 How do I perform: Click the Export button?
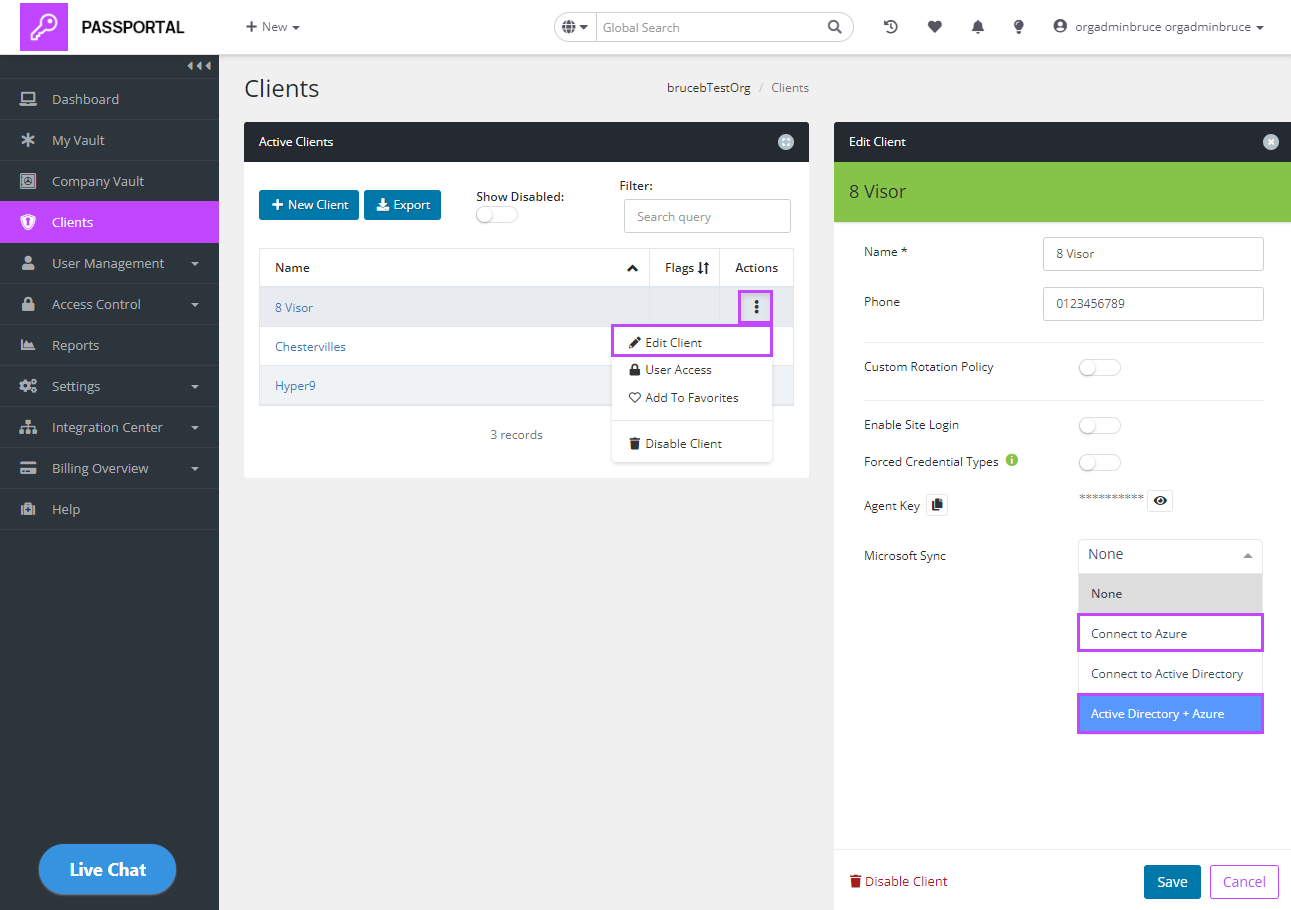tap(402, 205)
